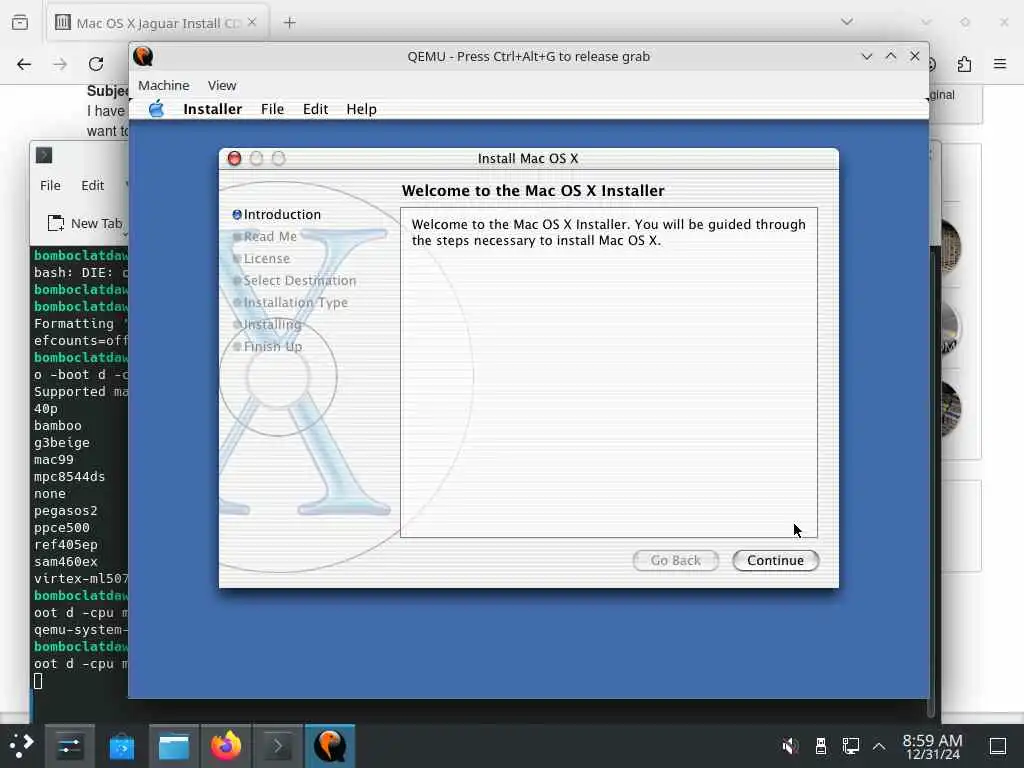This screenshot has height=768, width=1024.
Task: Open the Help menu in Installer
Action: coord(361,109)
